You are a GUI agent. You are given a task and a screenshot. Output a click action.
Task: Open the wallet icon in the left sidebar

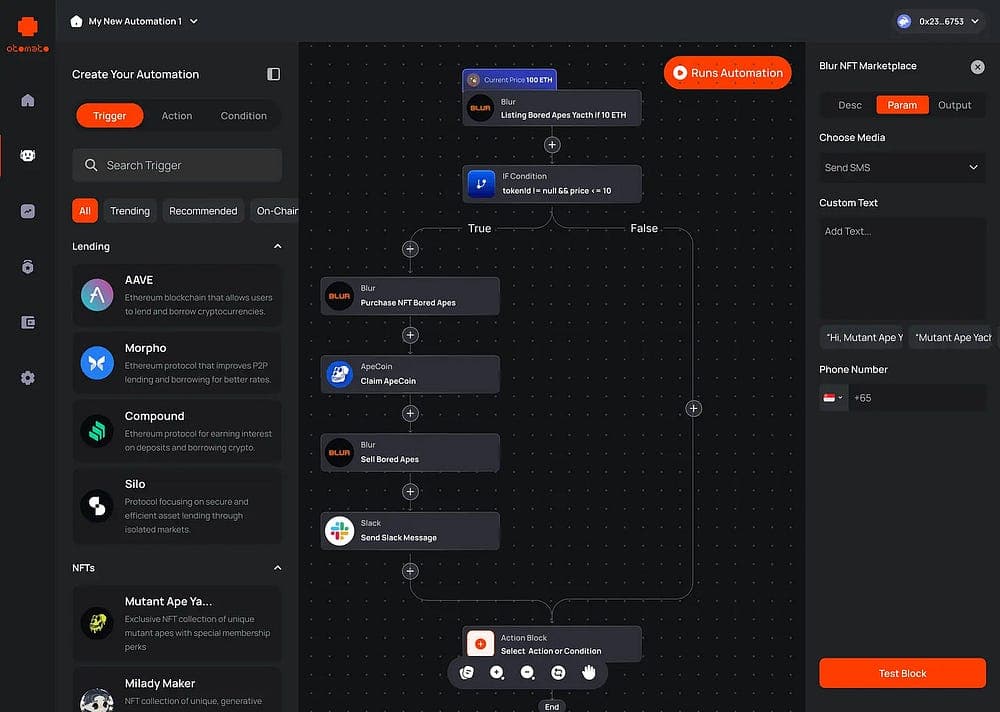pyautogui.click(x=27, y=322)
